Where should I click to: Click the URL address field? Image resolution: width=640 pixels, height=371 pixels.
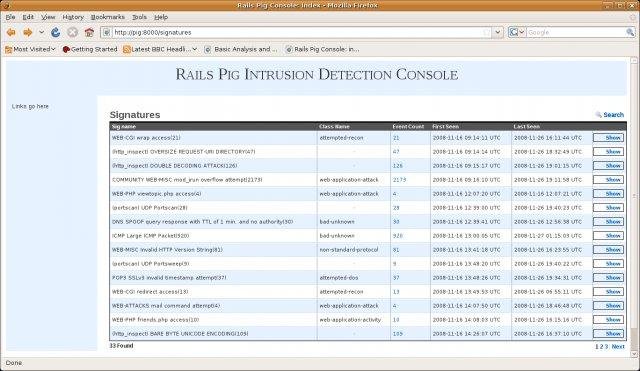pos(297,32)
